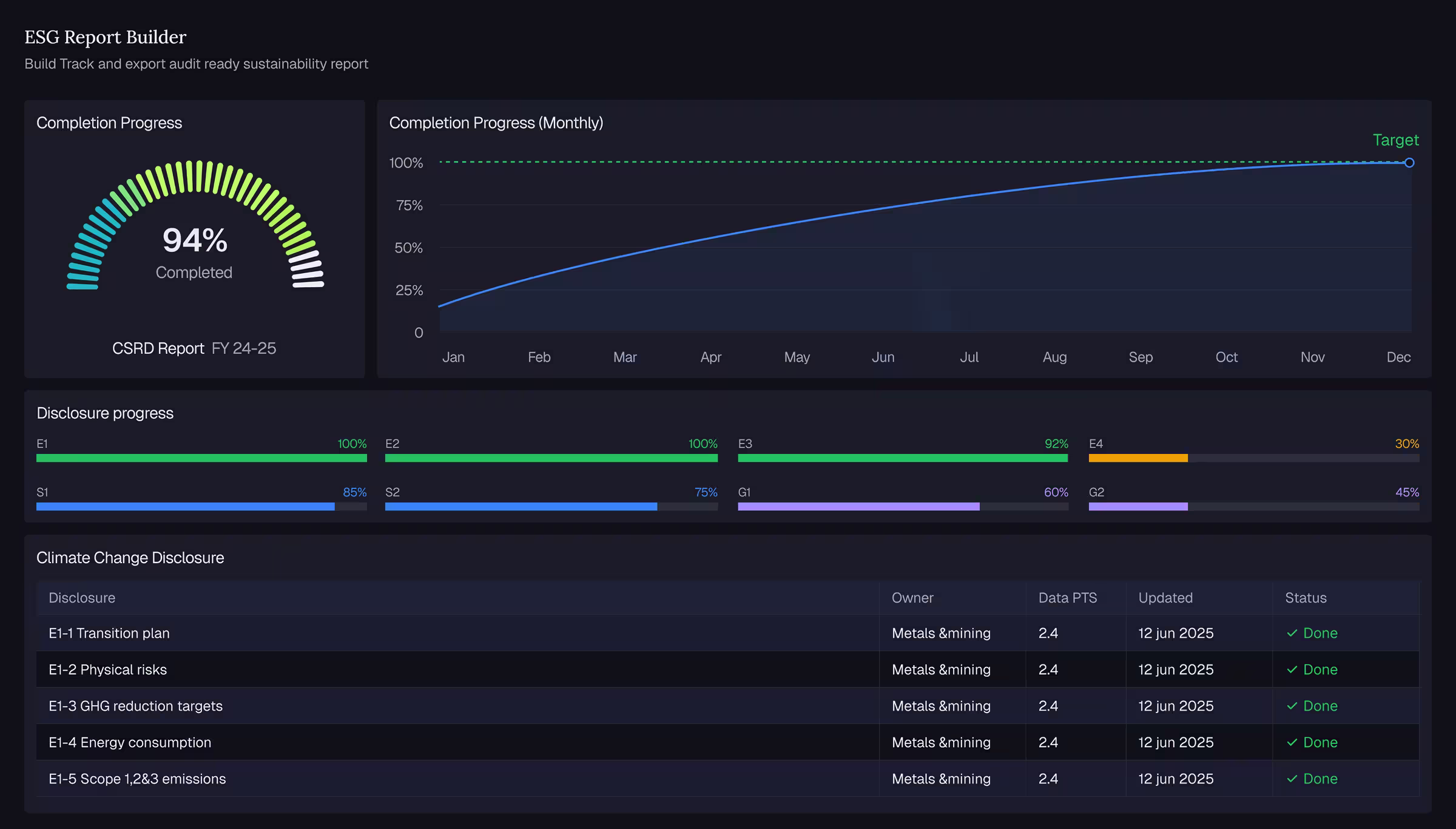
Task: Select the Target endpoint marker on monthly chart
Action: pyautogui.click(x=1409, y=163)
